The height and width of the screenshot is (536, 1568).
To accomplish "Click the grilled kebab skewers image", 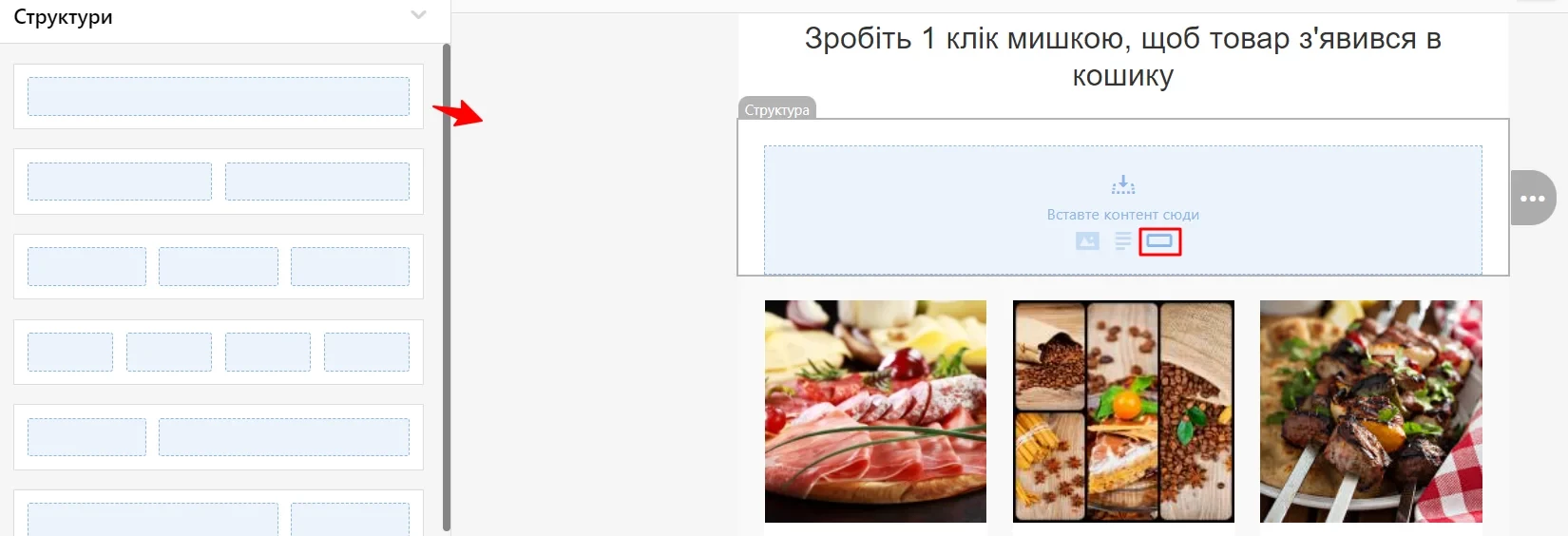I will coord(1371,412).
